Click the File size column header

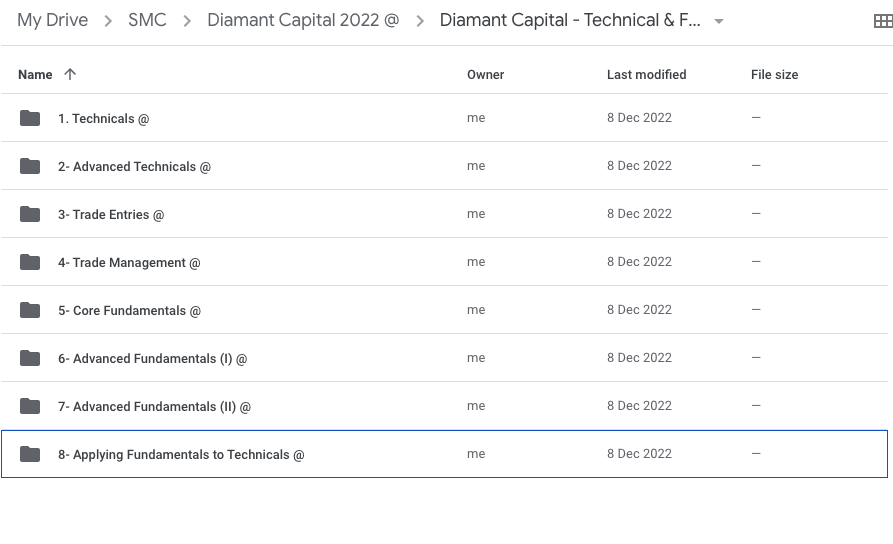pyautogui.click(x=774, y=75)
